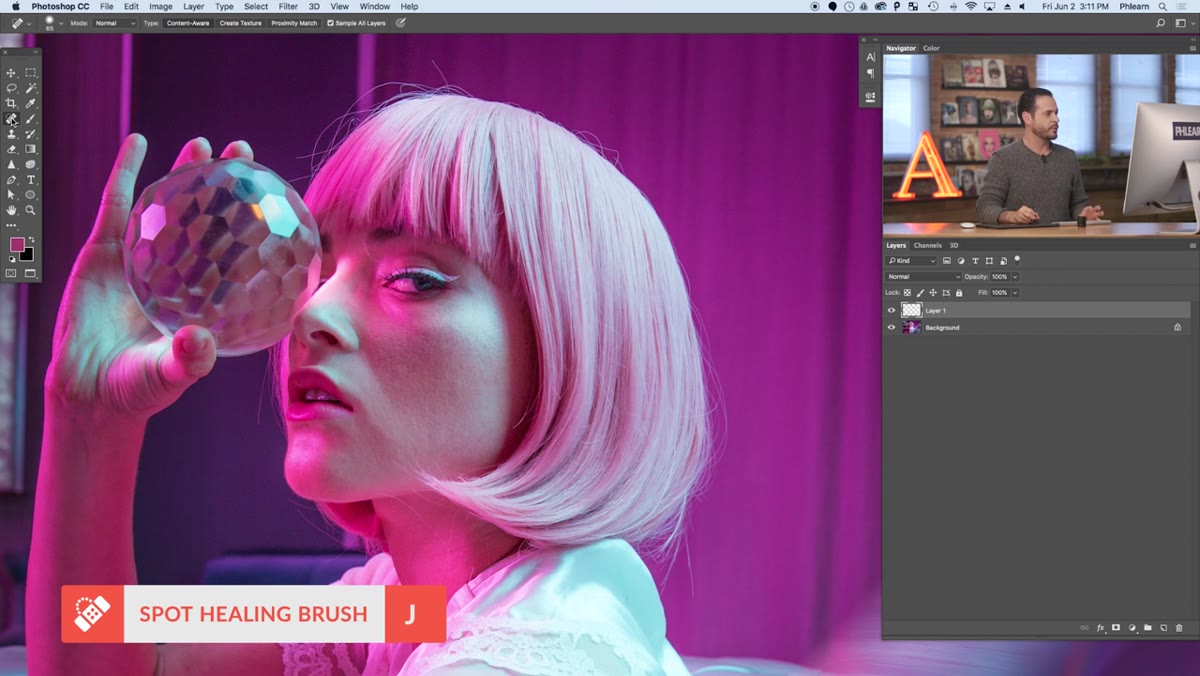Viewport: 1200px width, 676px height.
Task: Select the Sharpen/Blur tool
Action: pos(11,164)
